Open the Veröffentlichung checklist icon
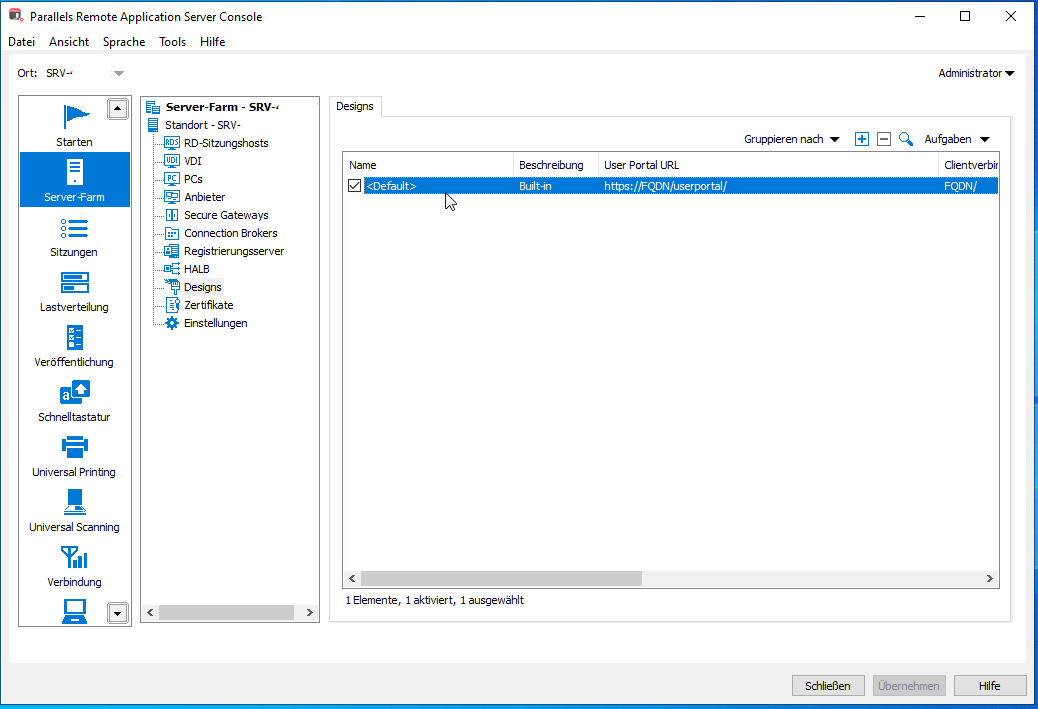This screenshot has width=1038, height=709. (x=75, y=338)
